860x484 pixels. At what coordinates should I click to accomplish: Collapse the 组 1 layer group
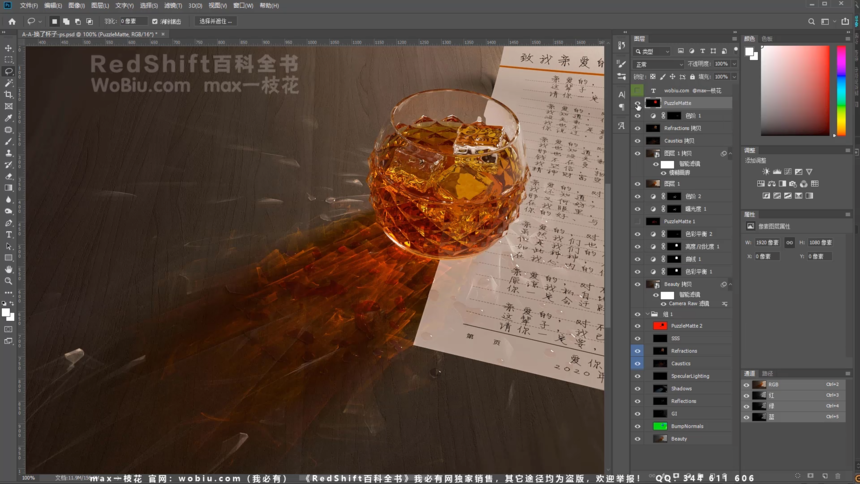click(x=648, y=314)
